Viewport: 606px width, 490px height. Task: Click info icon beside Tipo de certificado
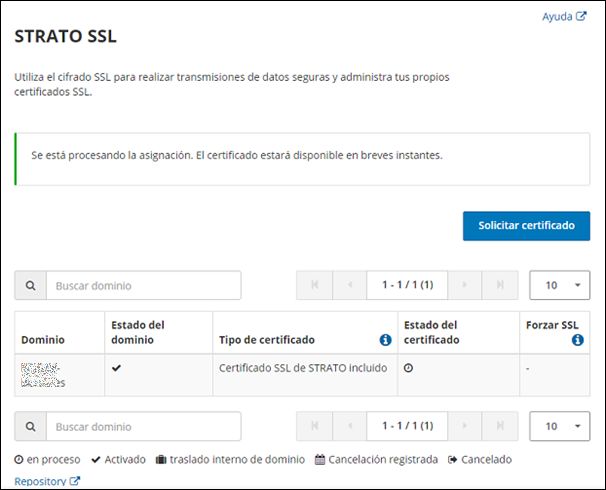coord(385,340)
